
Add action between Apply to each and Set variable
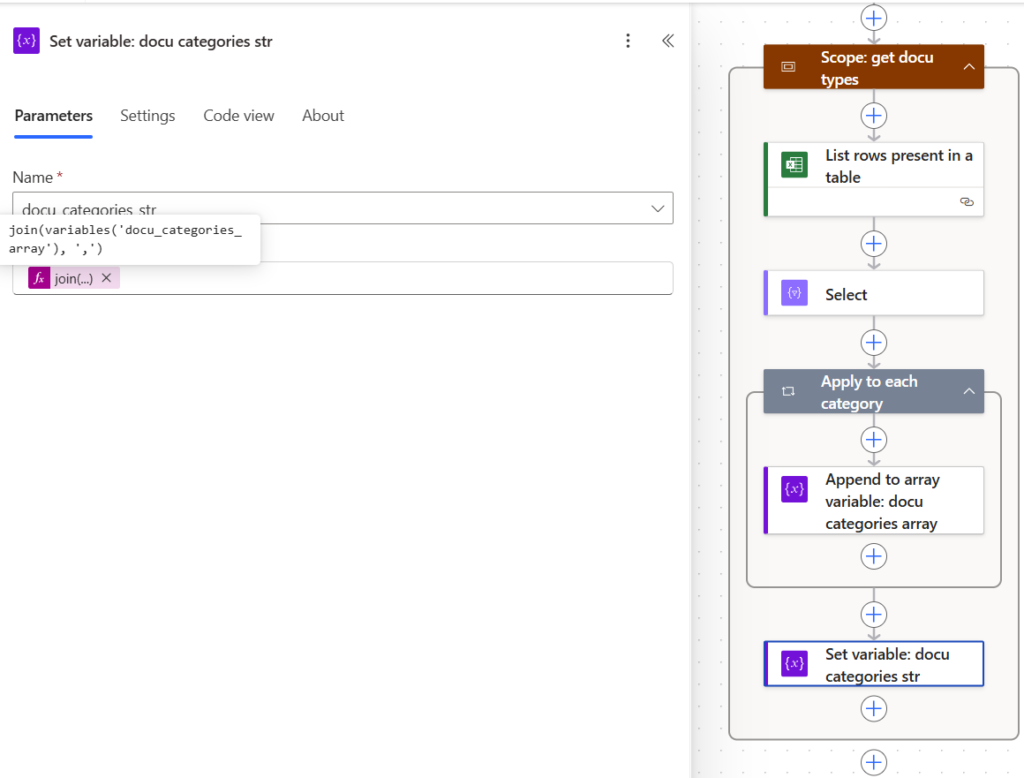[874, 615]
